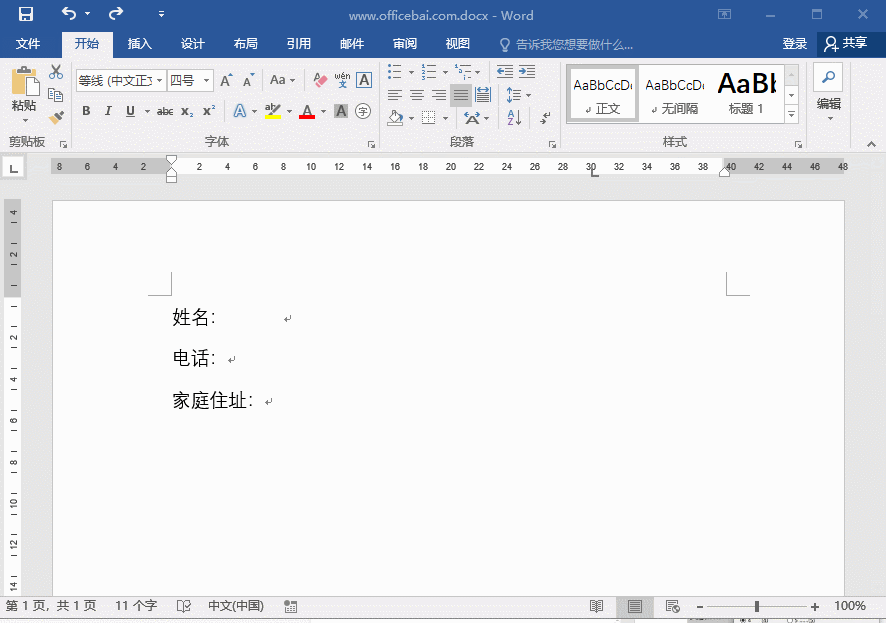Screen dimensions: 886x623
Task: Click the 共享 share button
Action: point(846,43)
